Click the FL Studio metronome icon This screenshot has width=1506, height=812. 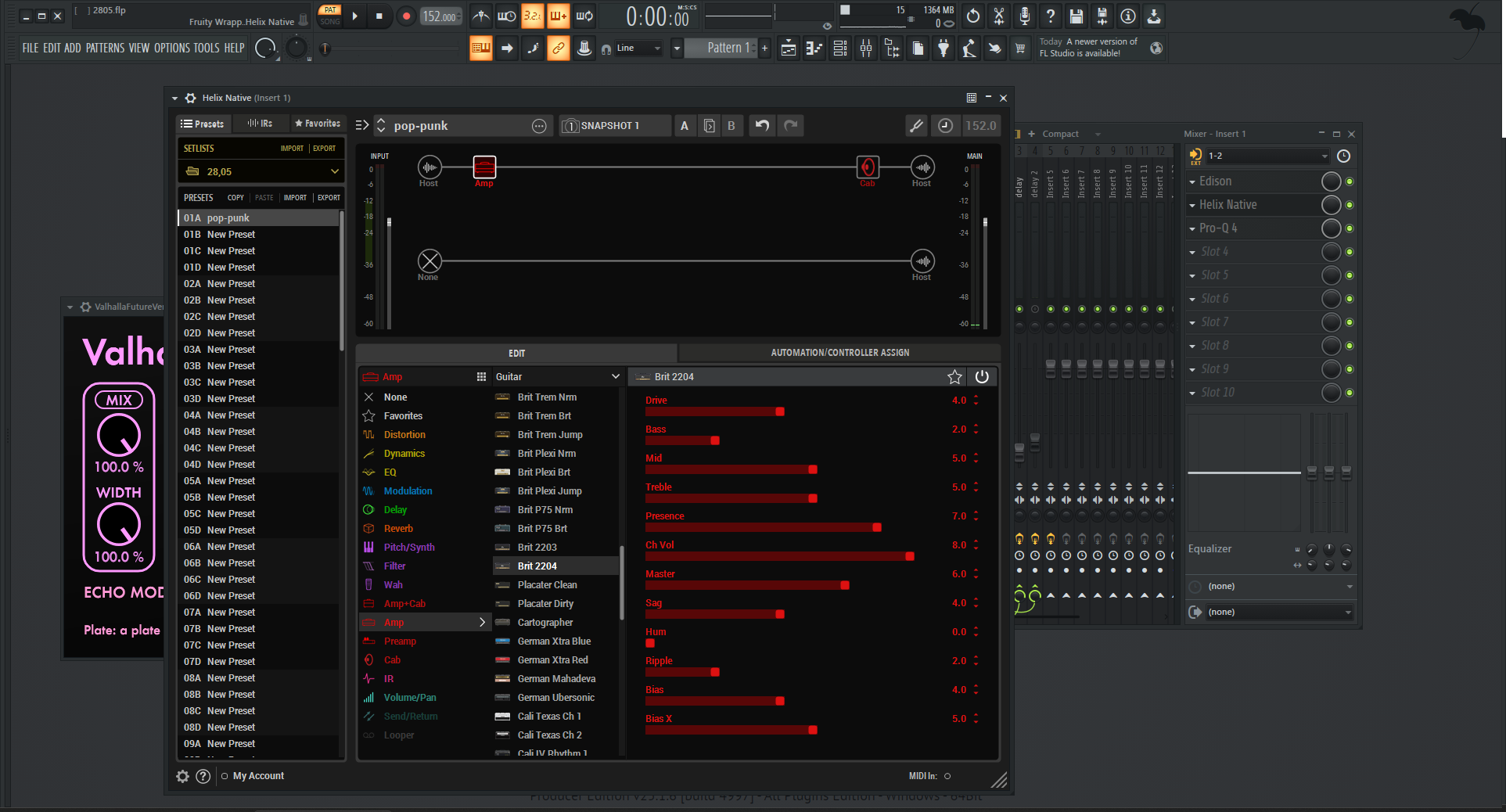coord(481,16)
